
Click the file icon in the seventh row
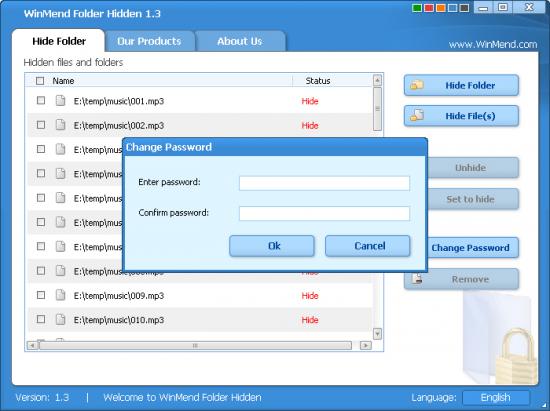pos(61,246)
